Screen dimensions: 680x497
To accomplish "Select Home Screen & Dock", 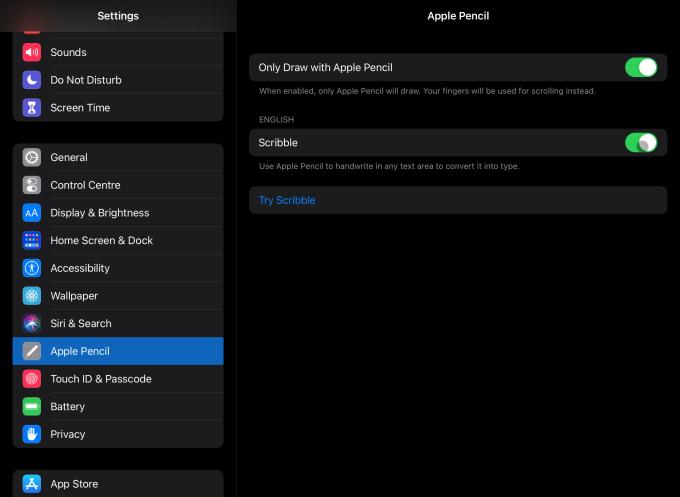I will pyautogui.click(x=118, y=240).
